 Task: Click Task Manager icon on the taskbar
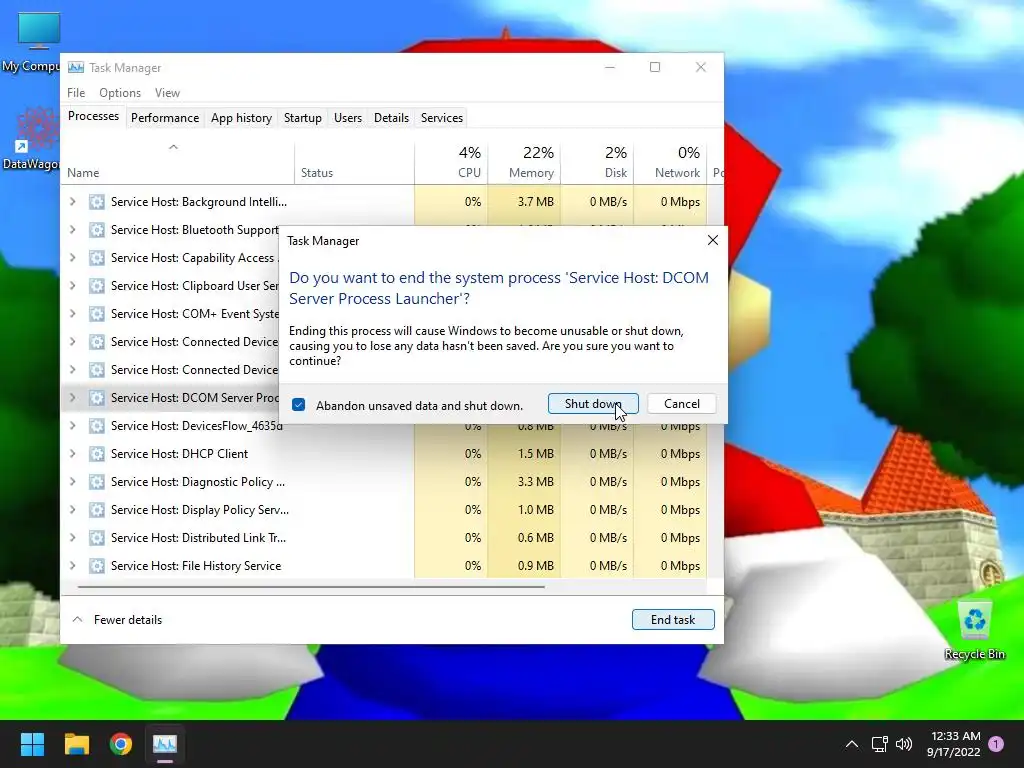(x=165, y=744)
